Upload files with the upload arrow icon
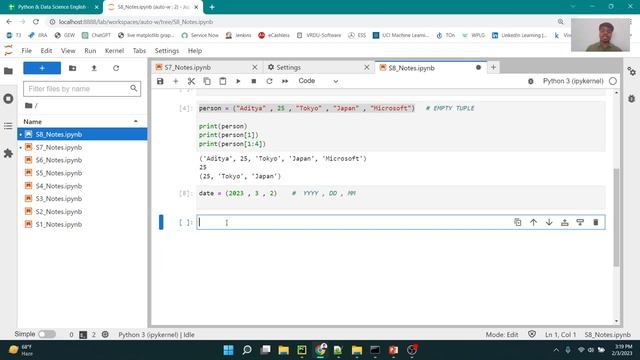Viewport: 640px width, 360px height. pyautogui.click(x=94, y=68)
